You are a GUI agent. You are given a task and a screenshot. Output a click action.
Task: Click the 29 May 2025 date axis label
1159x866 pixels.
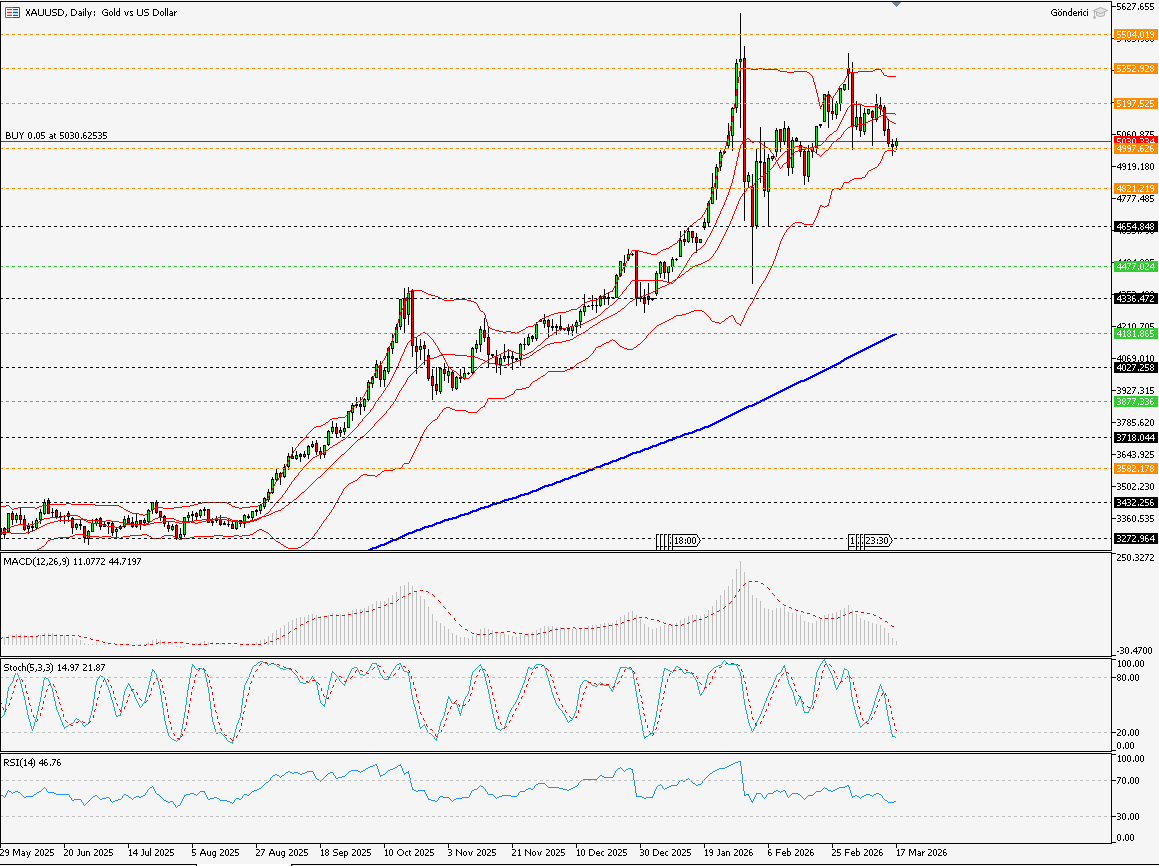pos(27,853)
